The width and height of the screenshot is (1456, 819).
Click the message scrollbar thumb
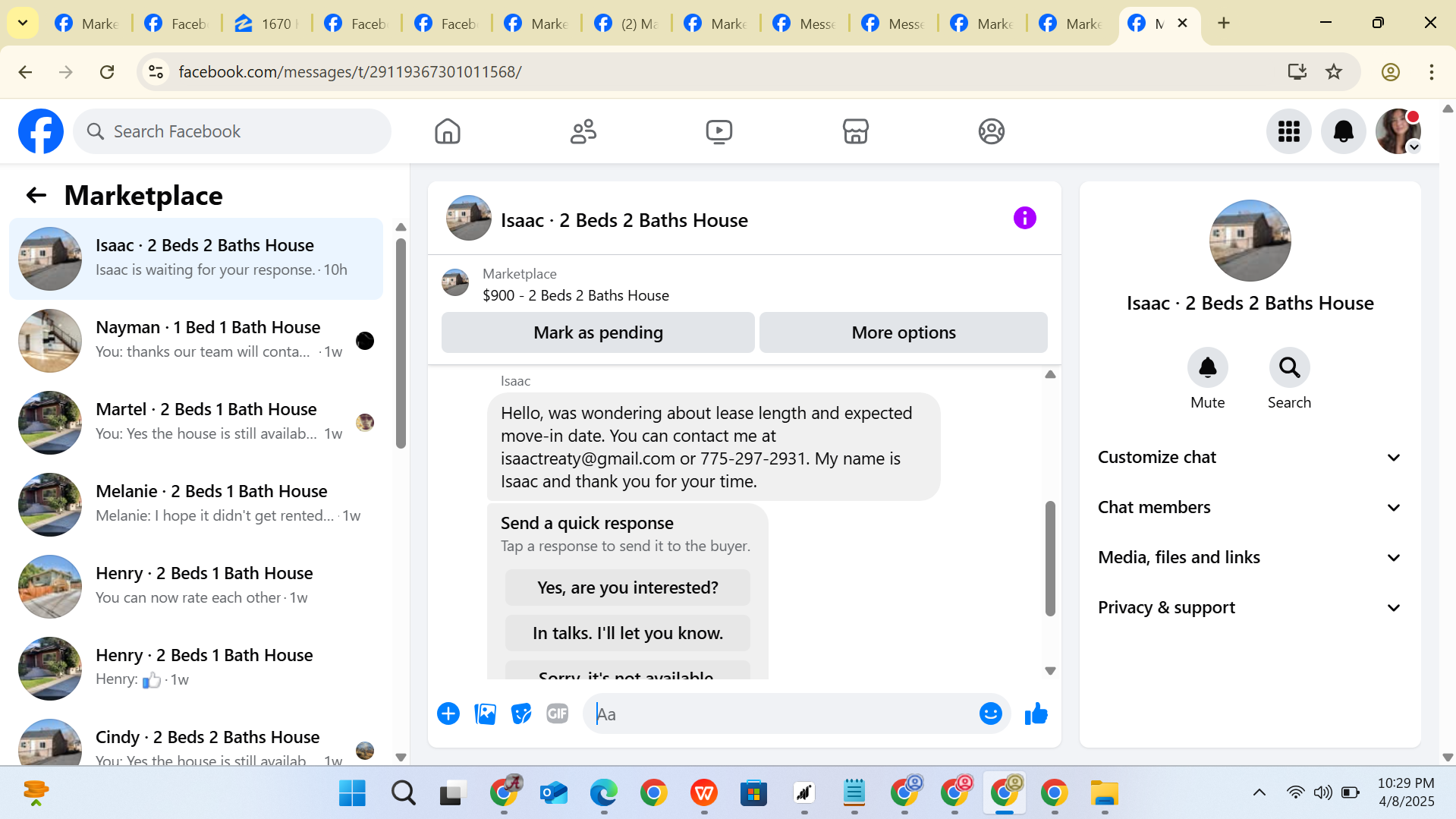(x=1050, y=558)
